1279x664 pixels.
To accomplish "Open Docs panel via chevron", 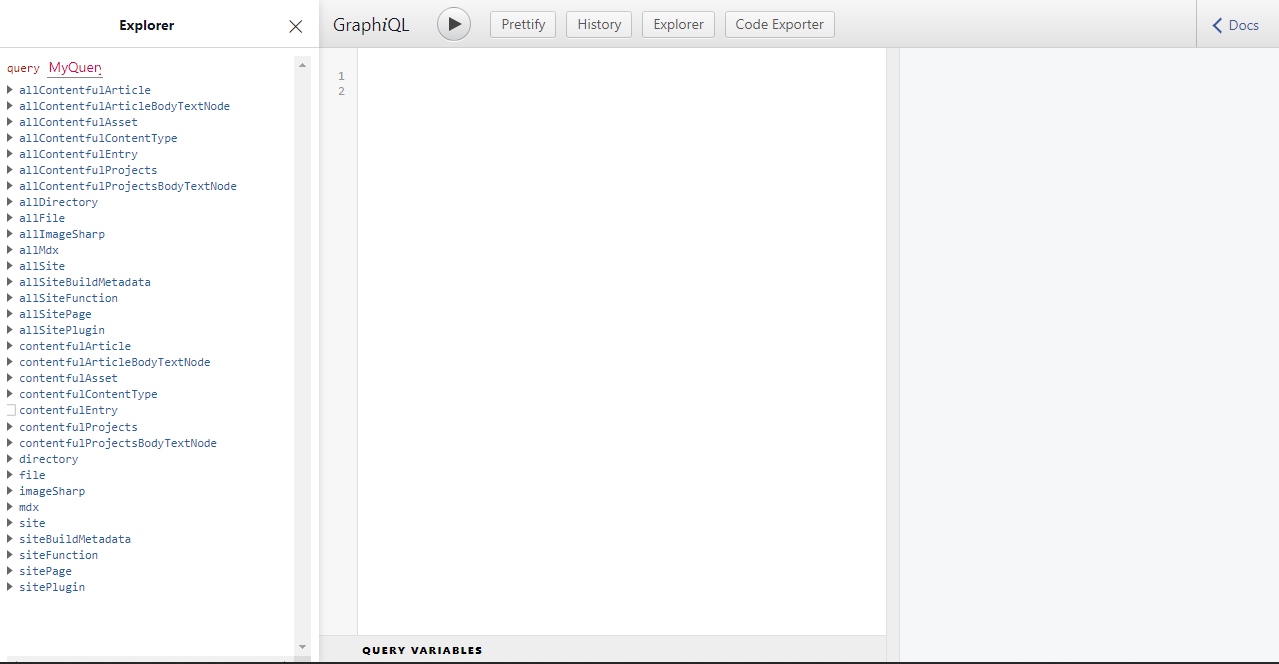I will pos(1217,25).
